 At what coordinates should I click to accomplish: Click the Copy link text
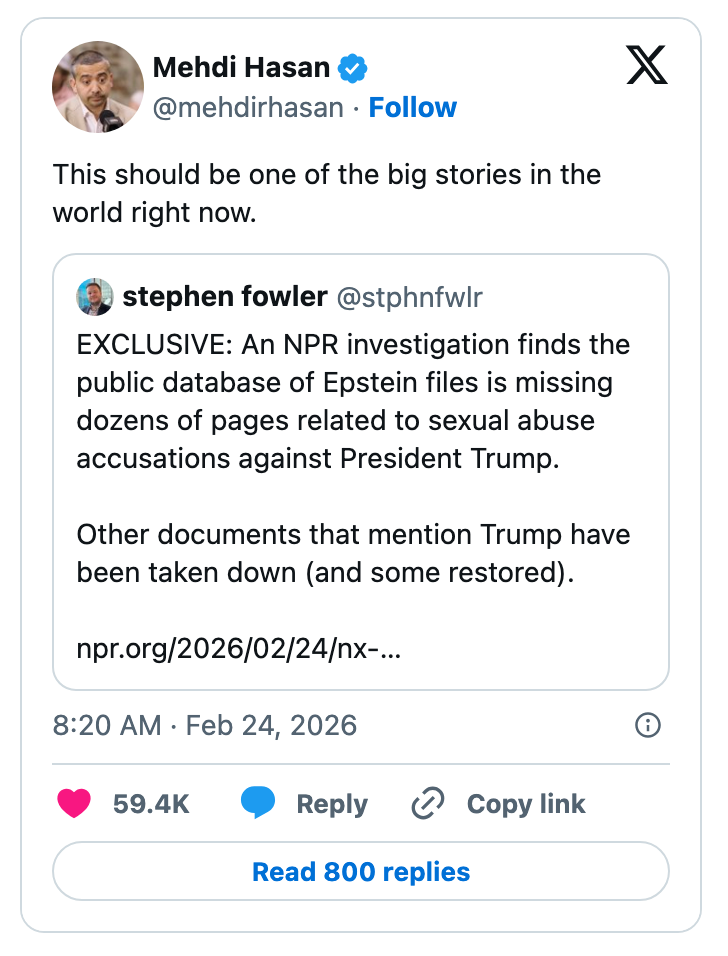[526, 804]
